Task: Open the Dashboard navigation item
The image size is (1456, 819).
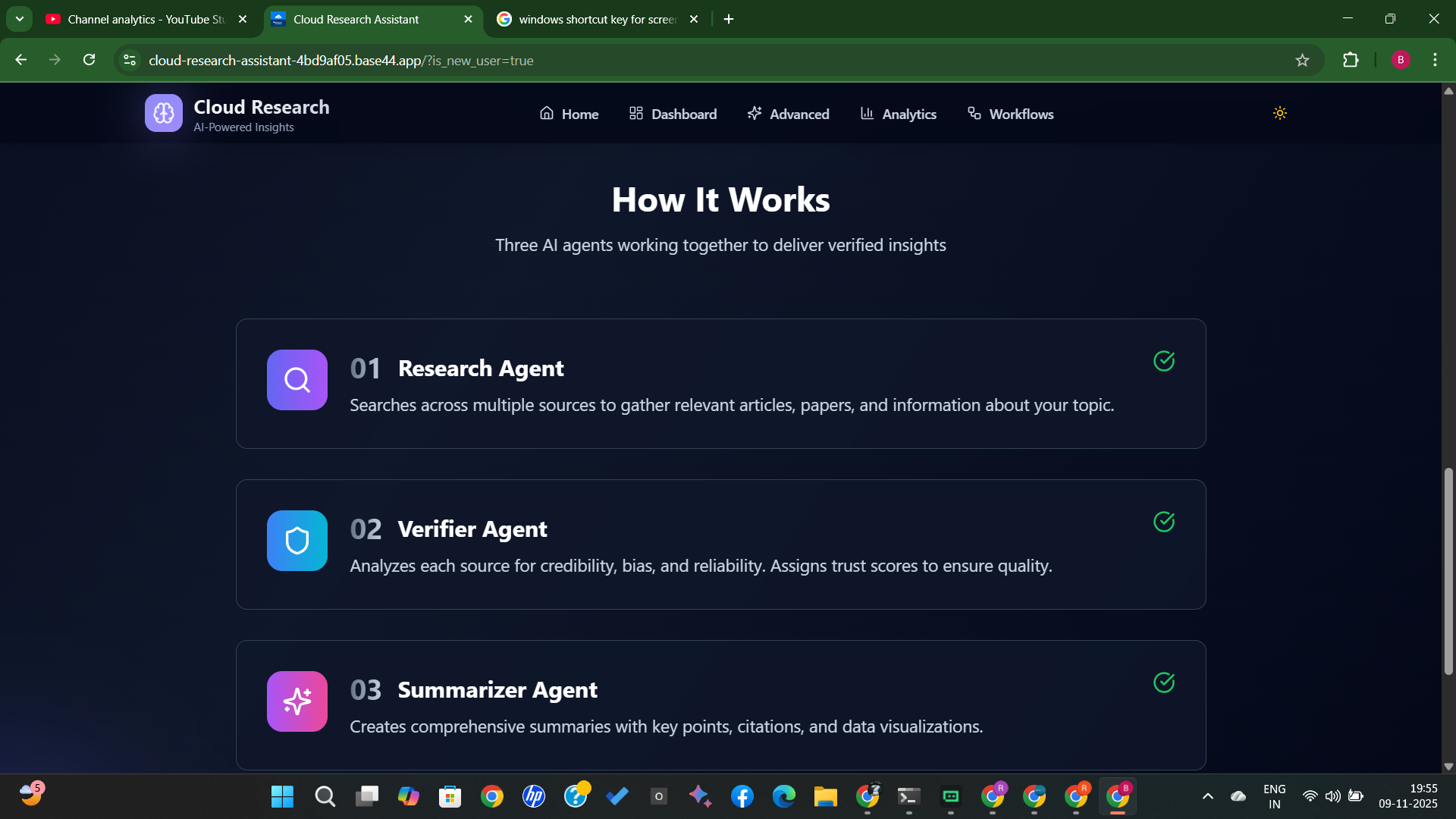Action: [x=673, y=114]
